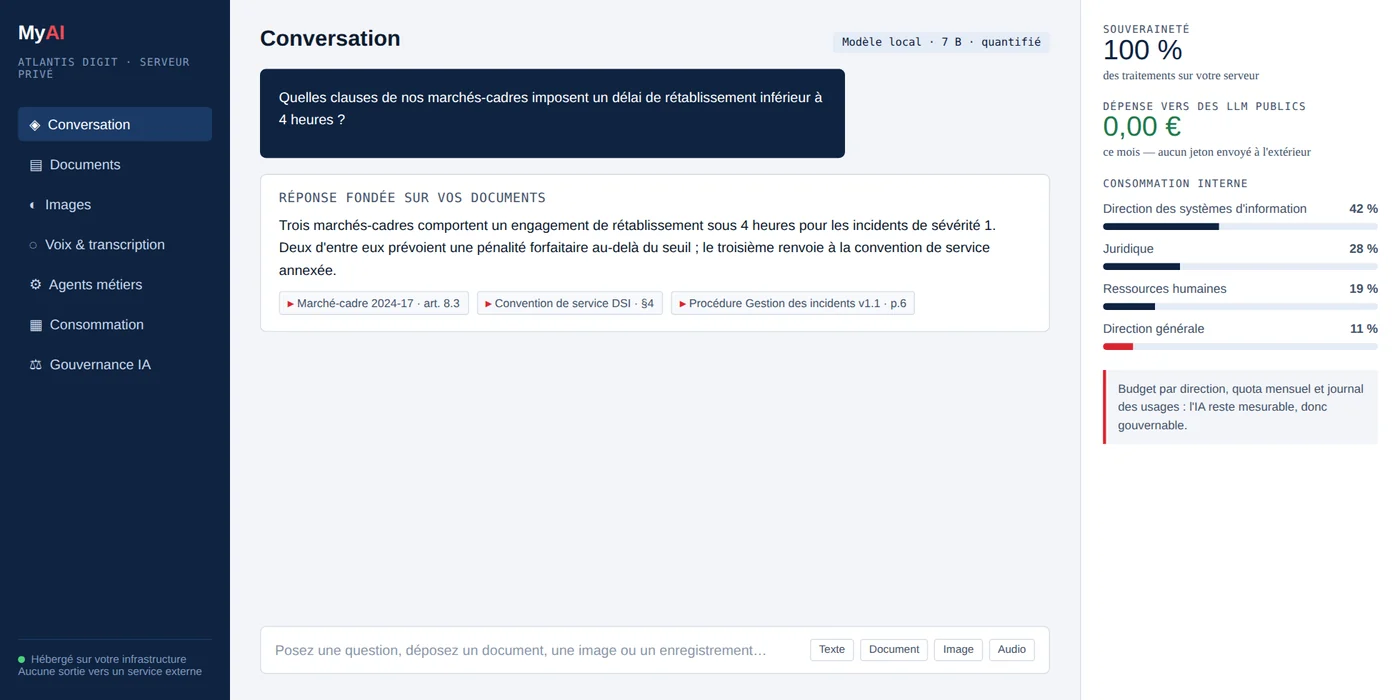
Task: Click the 100 % sovereignty value
Action: 1142,50
